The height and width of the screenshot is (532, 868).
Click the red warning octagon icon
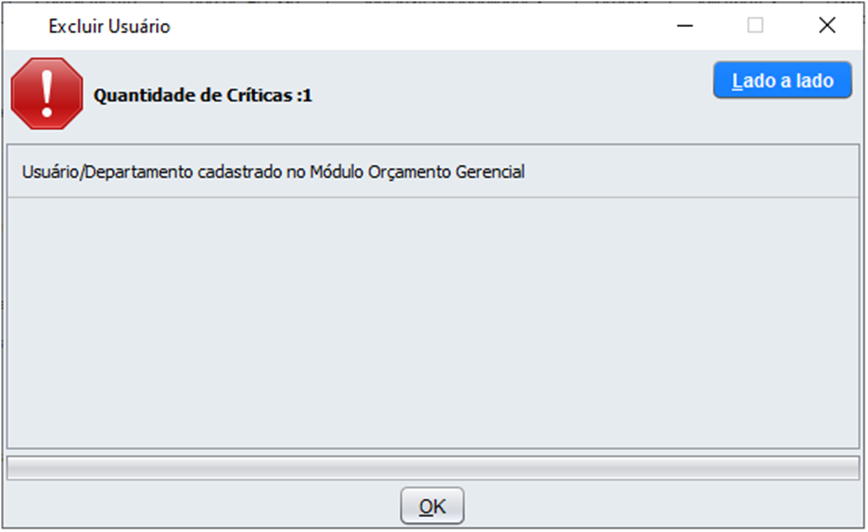(46, 93)
